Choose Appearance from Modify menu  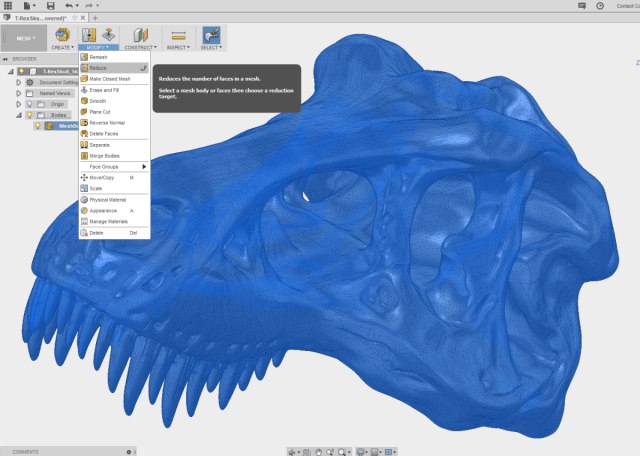click(x=114, y=211)
